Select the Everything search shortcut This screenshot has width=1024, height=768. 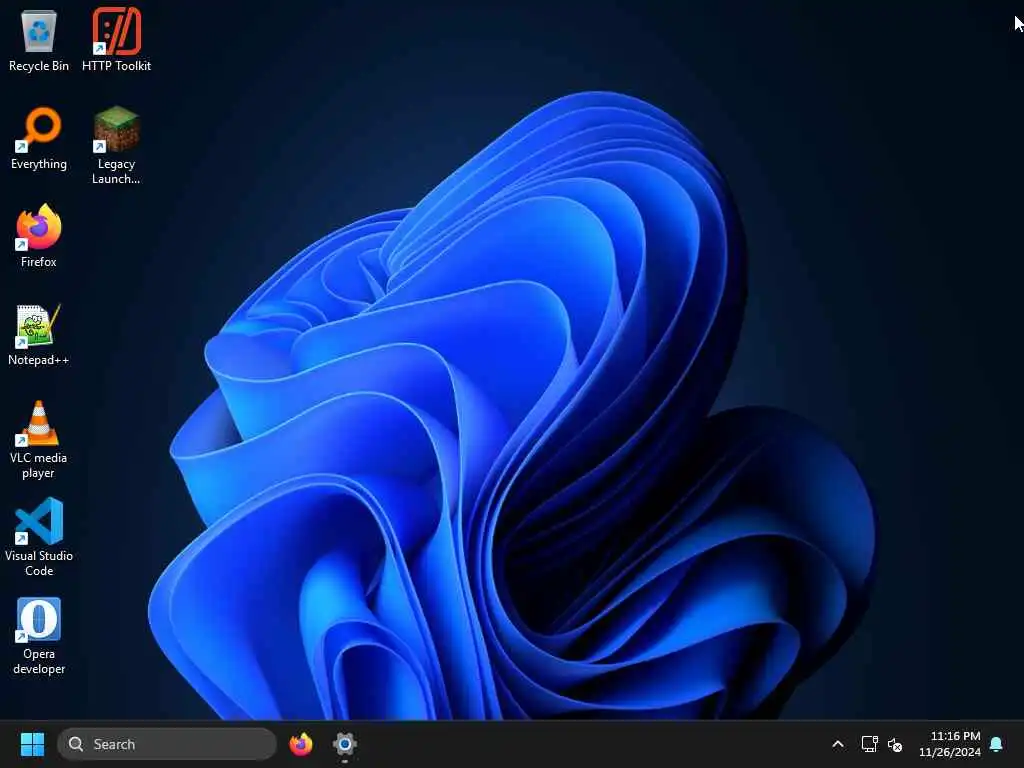[39, 138]
